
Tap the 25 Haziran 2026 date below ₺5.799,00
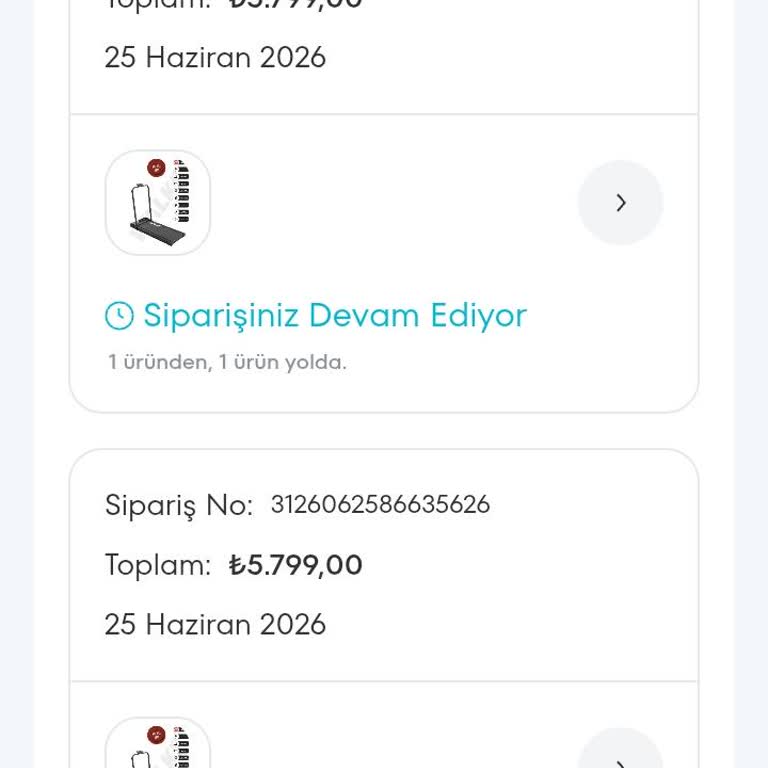pos(215,624)
